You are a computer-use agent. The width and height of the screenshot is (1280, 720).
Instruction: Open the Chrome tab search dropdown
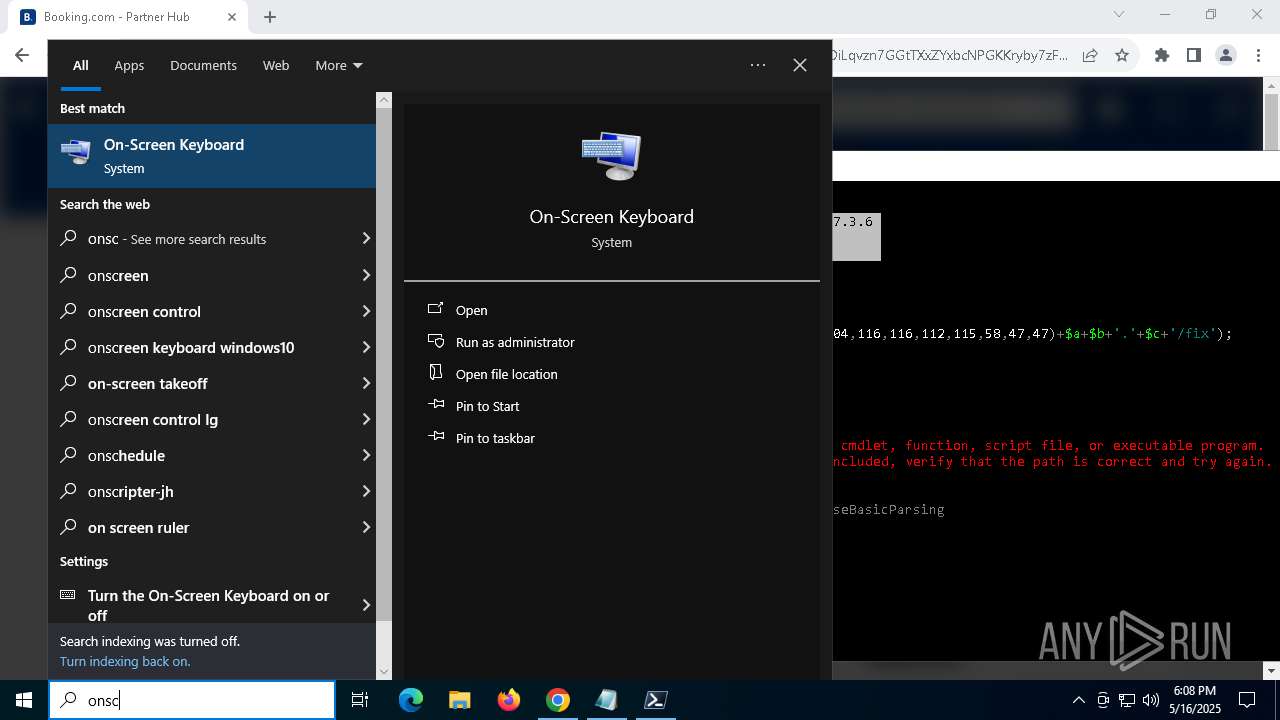1119,15
